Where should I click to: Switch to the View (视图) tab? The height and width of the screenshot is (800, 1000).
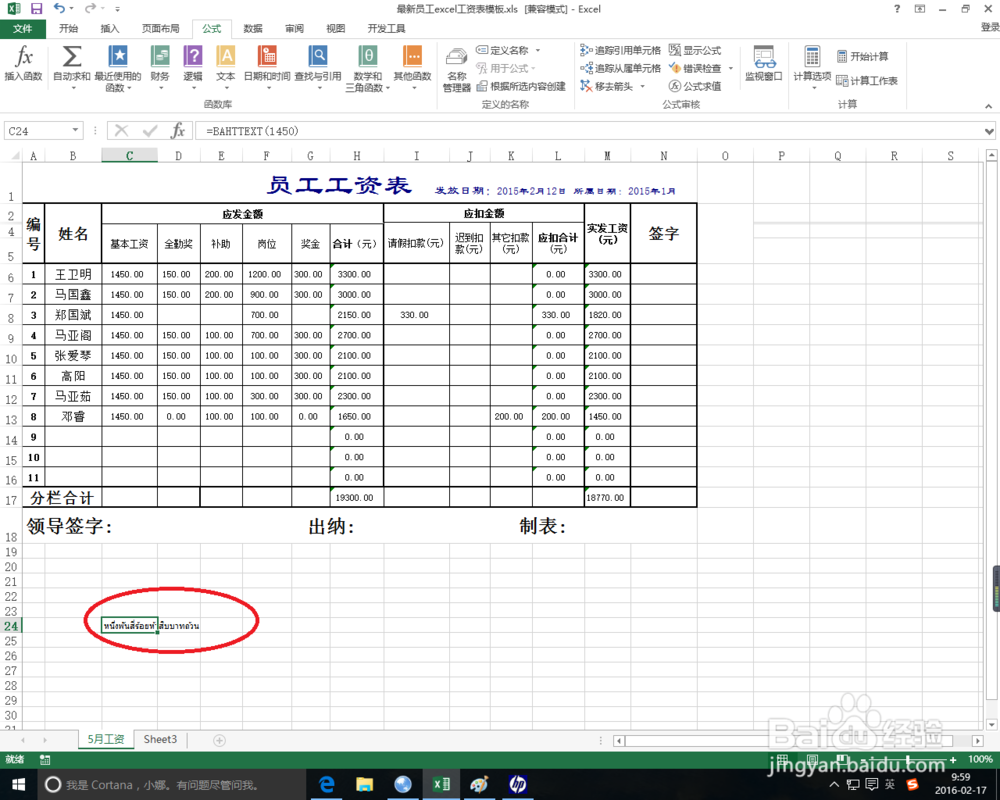[335, 28]
